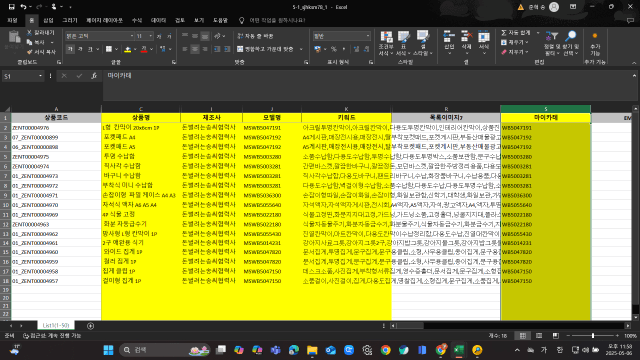Image resolution: width=640 pixels, height=360 pixels.
Task: Center text horizontally
Action: [195, 49]
